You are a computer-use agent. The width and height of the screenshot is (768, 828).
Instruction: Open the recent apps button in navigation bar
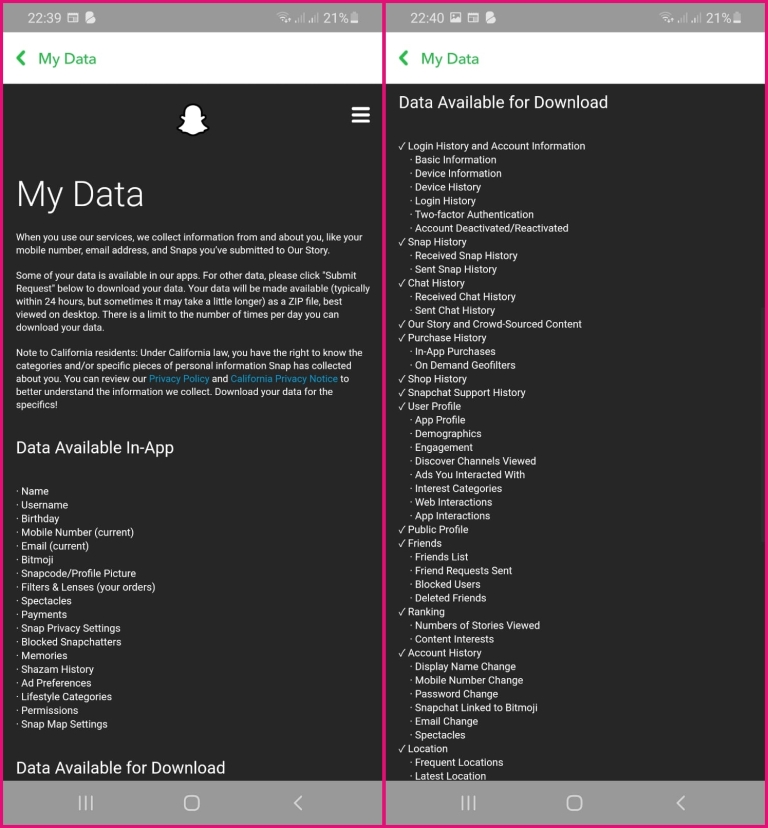[x=85, y=802]
